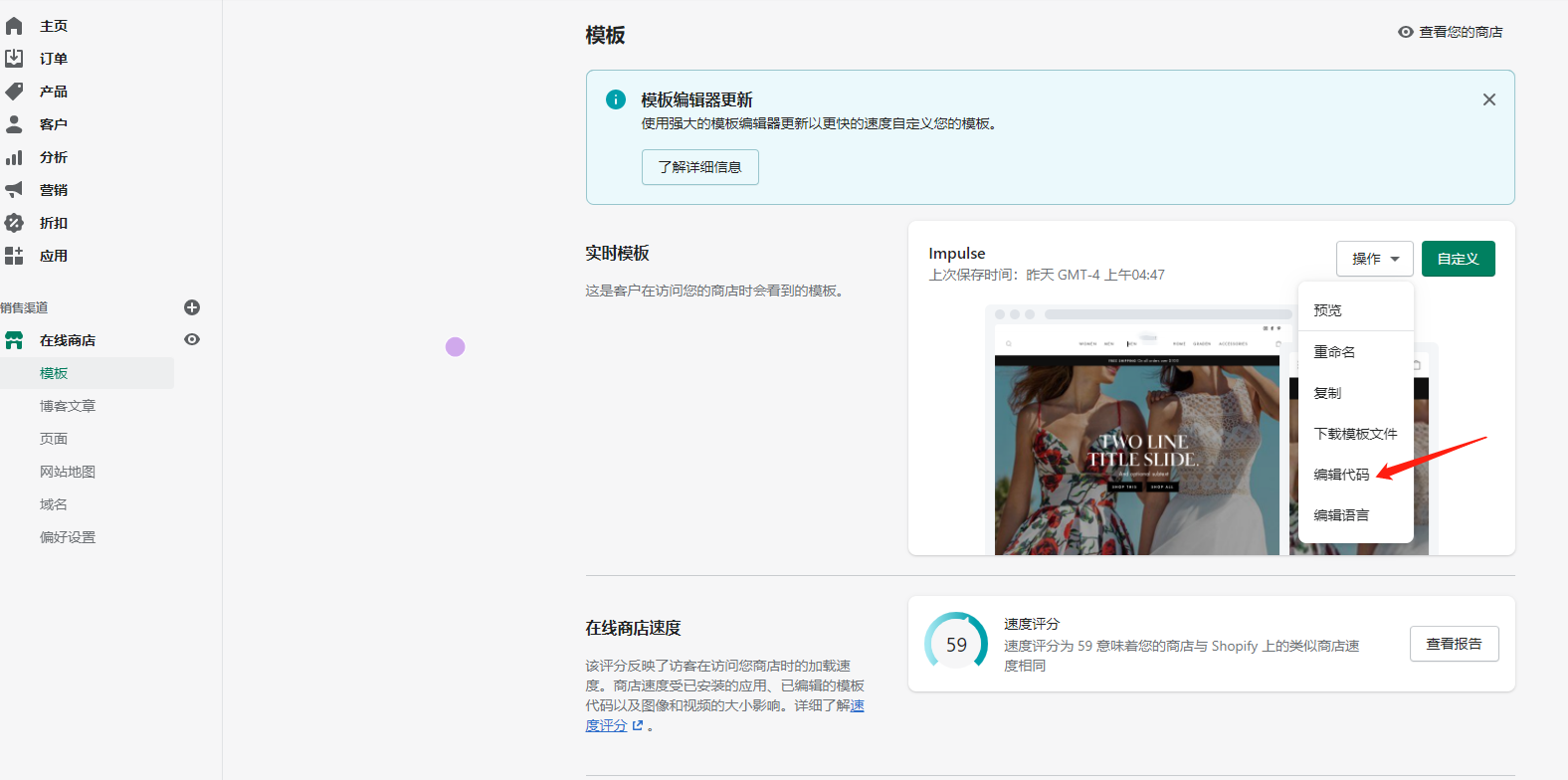
Task: Click the Customers person icon
Action: point(14,124)
